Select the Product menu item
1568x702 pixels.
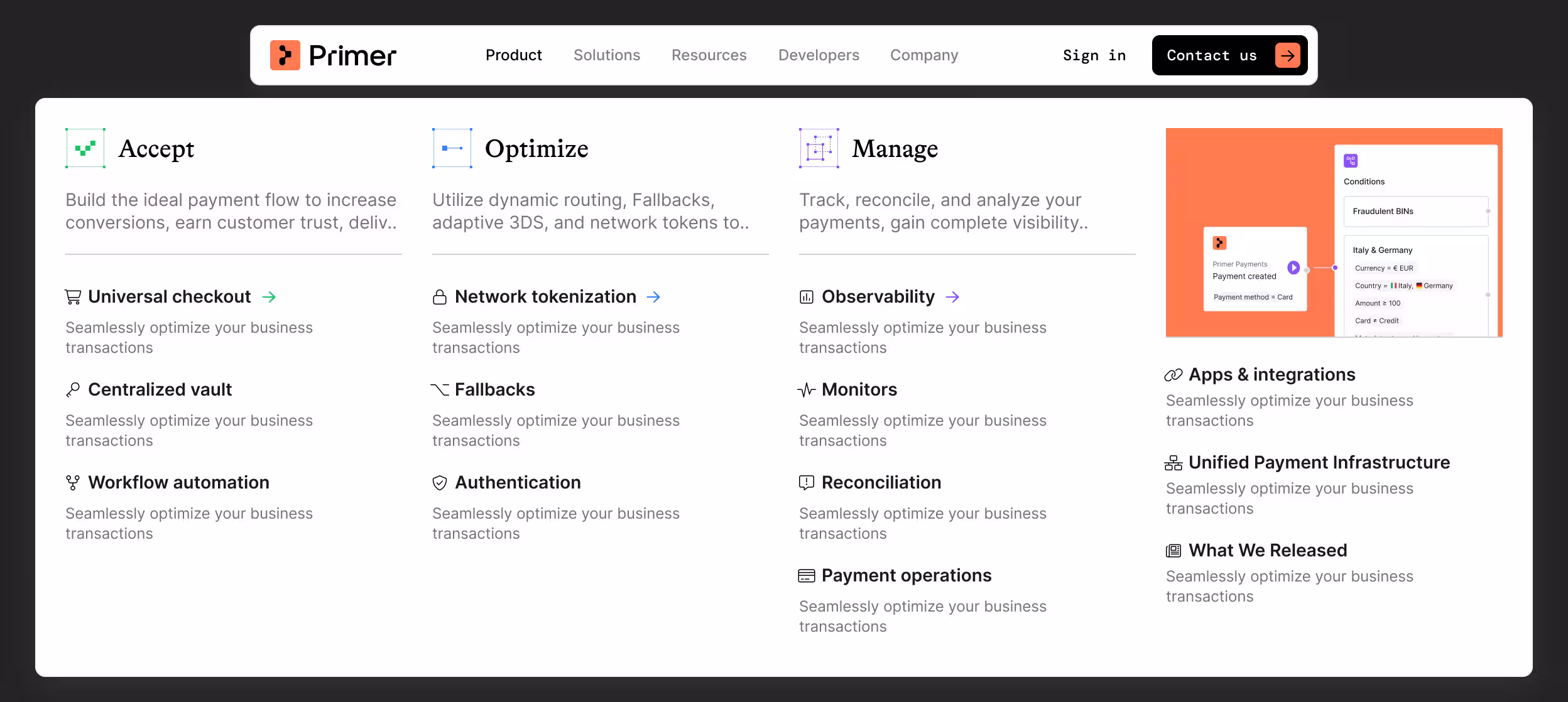coord(514,55)
